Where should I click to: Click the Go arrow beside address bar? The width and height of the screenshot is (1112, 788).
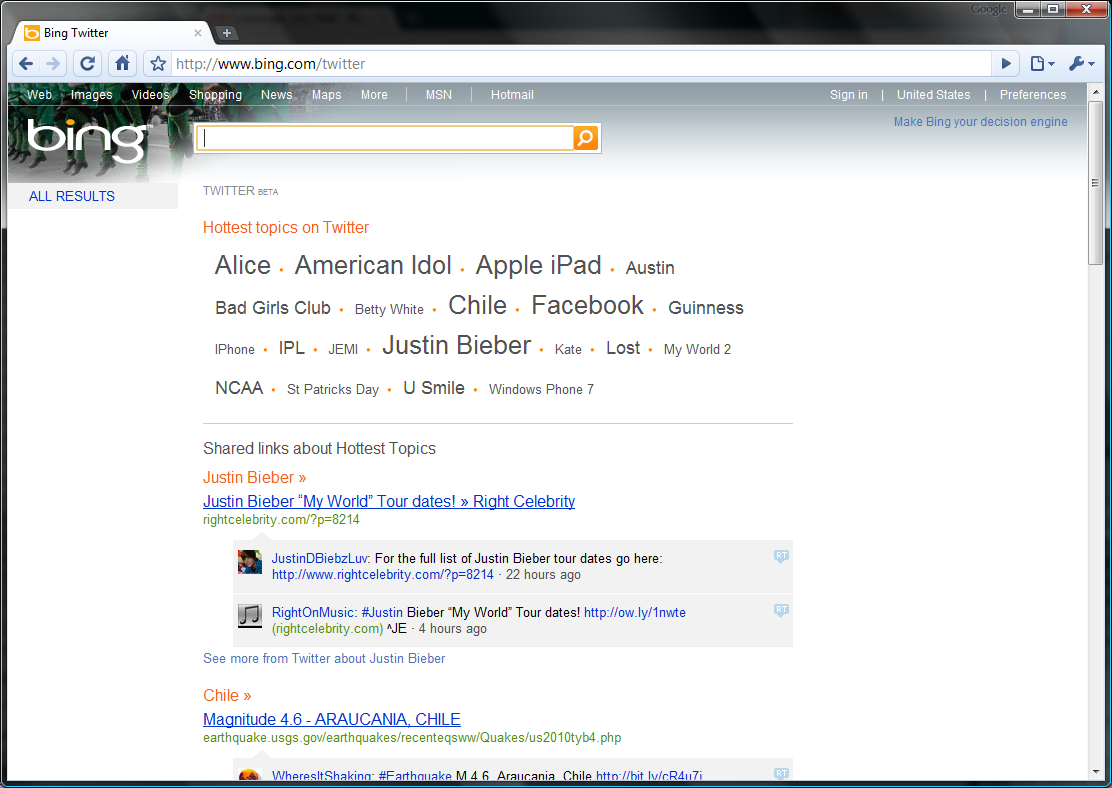coord(1006,64)
